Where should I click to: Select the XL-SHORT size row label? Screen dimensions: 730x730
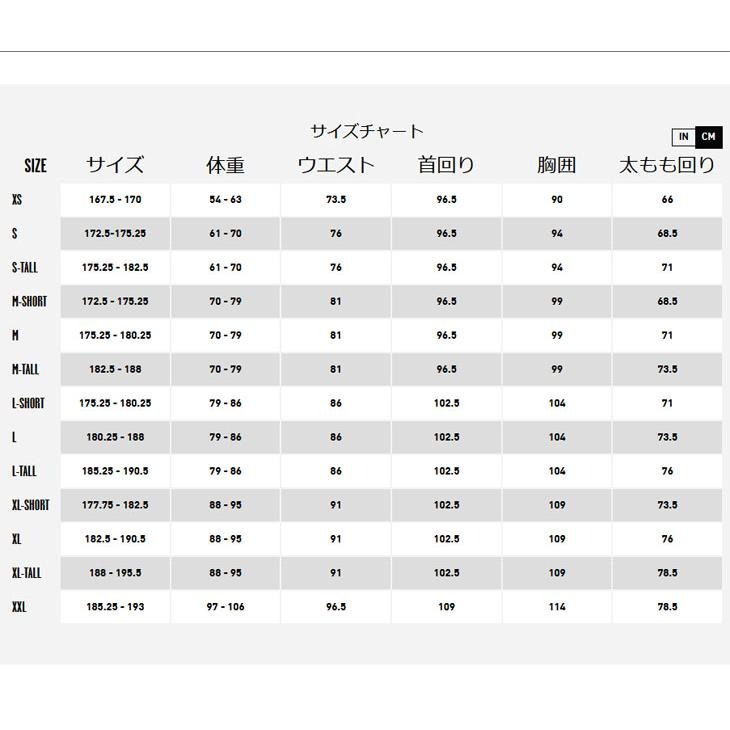coord(31,505)
